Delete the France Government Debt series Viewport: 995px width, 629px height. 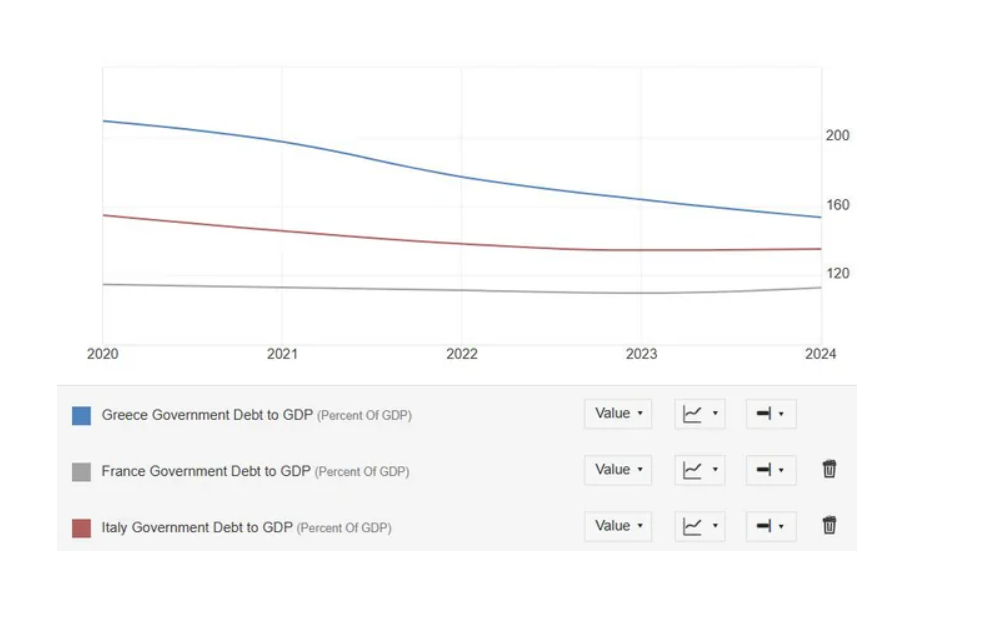[x=829, y=469]
